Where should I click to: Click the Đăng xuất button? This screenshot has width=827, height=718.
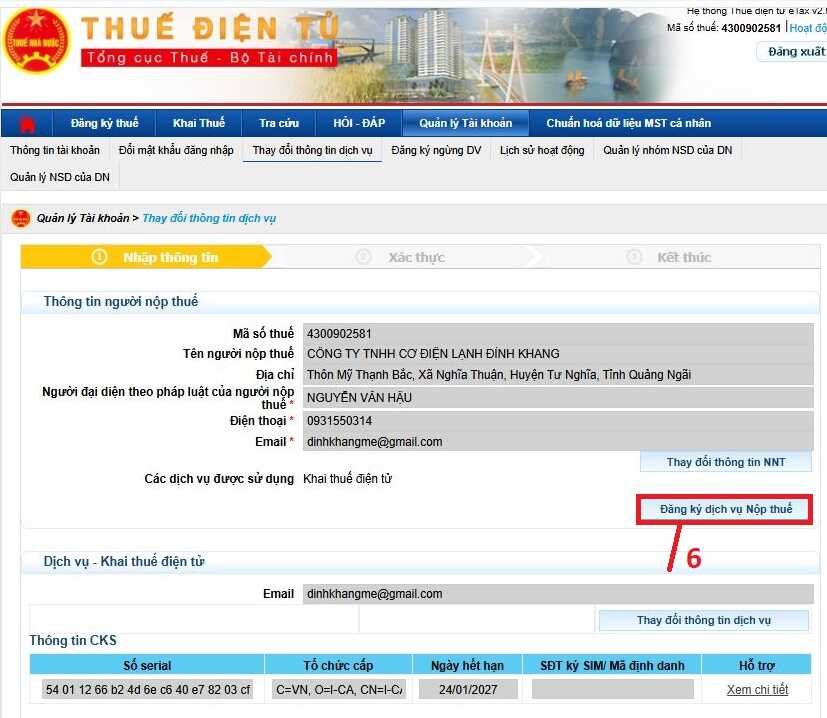tap(794, 52)
